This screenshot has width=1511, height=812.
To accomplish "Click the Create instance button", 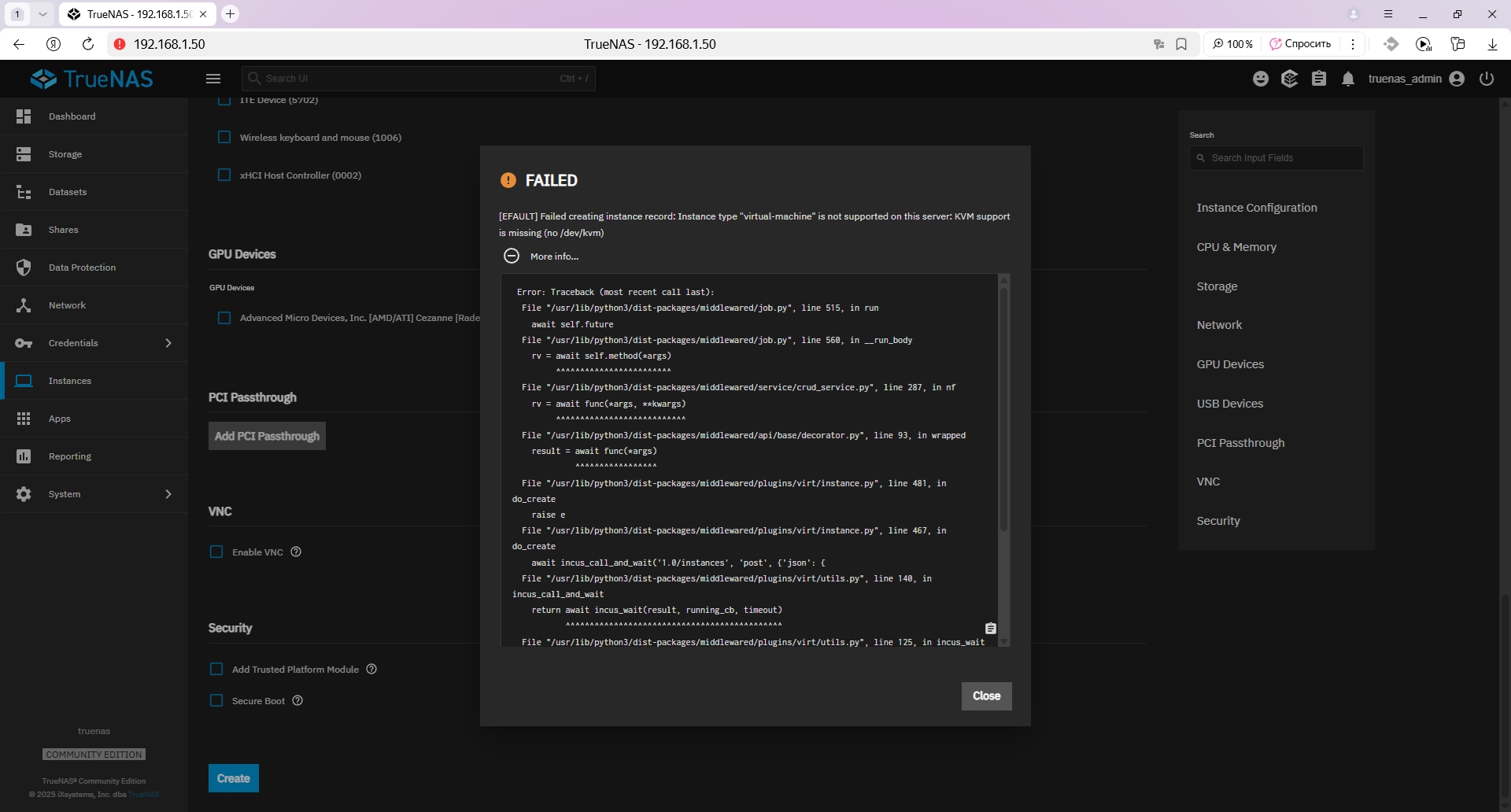I will pos(234,778).
